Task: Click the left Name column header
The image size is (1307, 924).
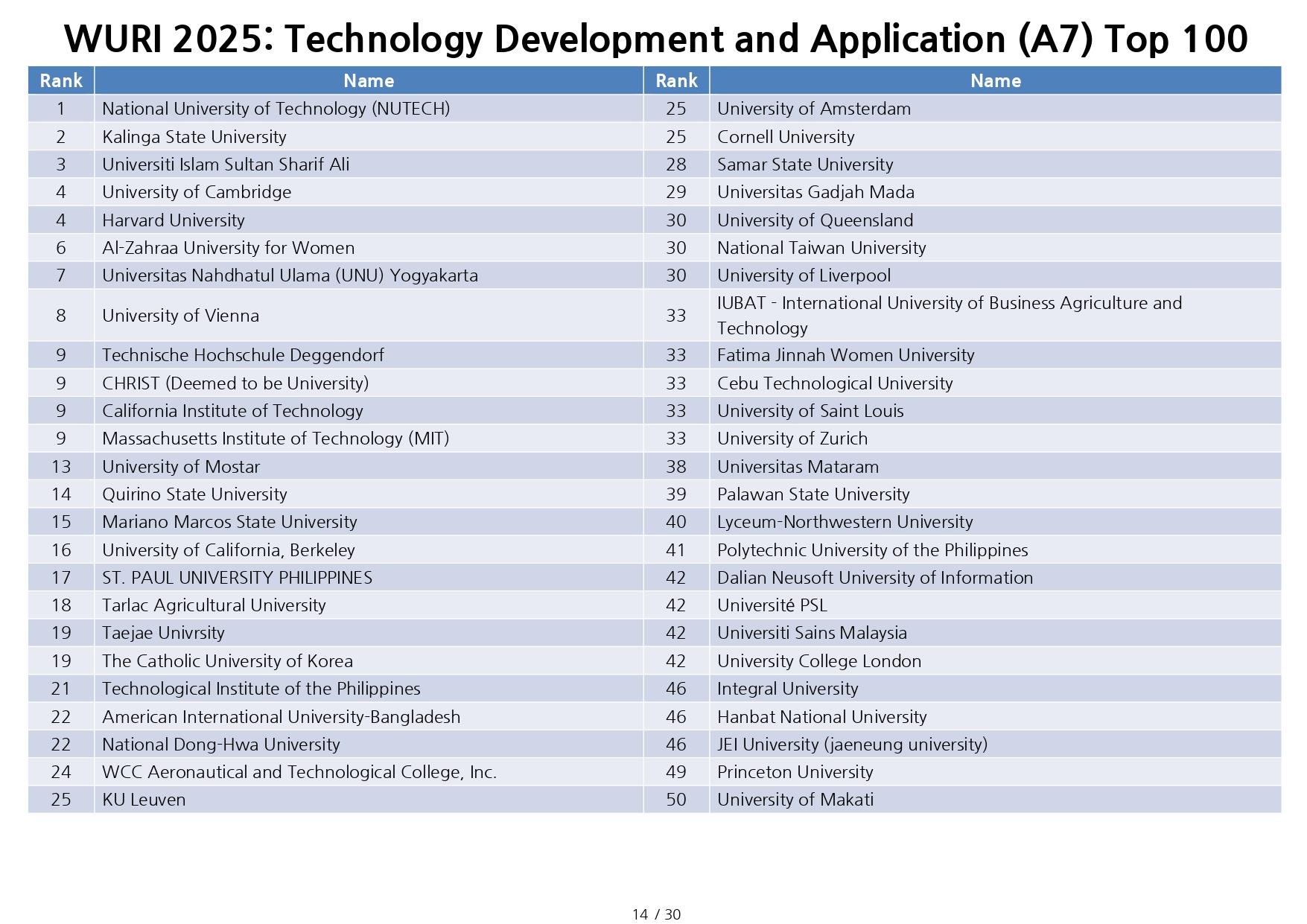Action: (x=369, y=80)
